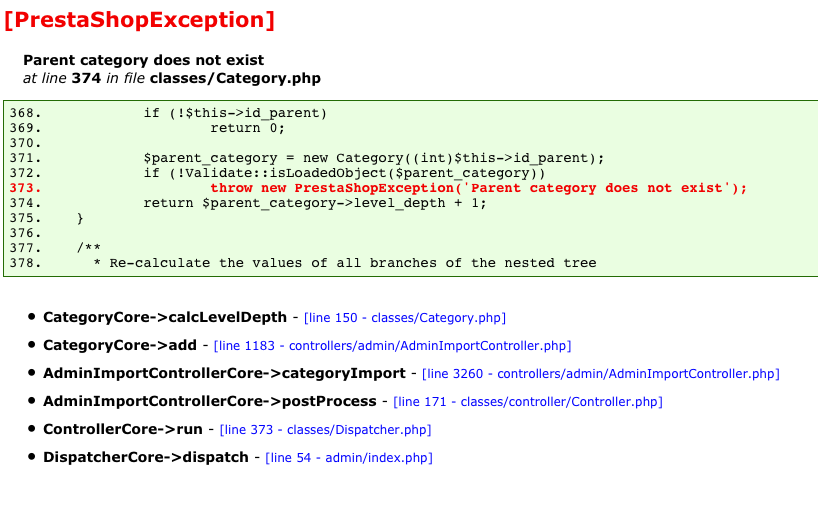Viewport: 818px width, 514px height.
Task: Click ControllerCore->run trace entry
Action: pos(123,429)
